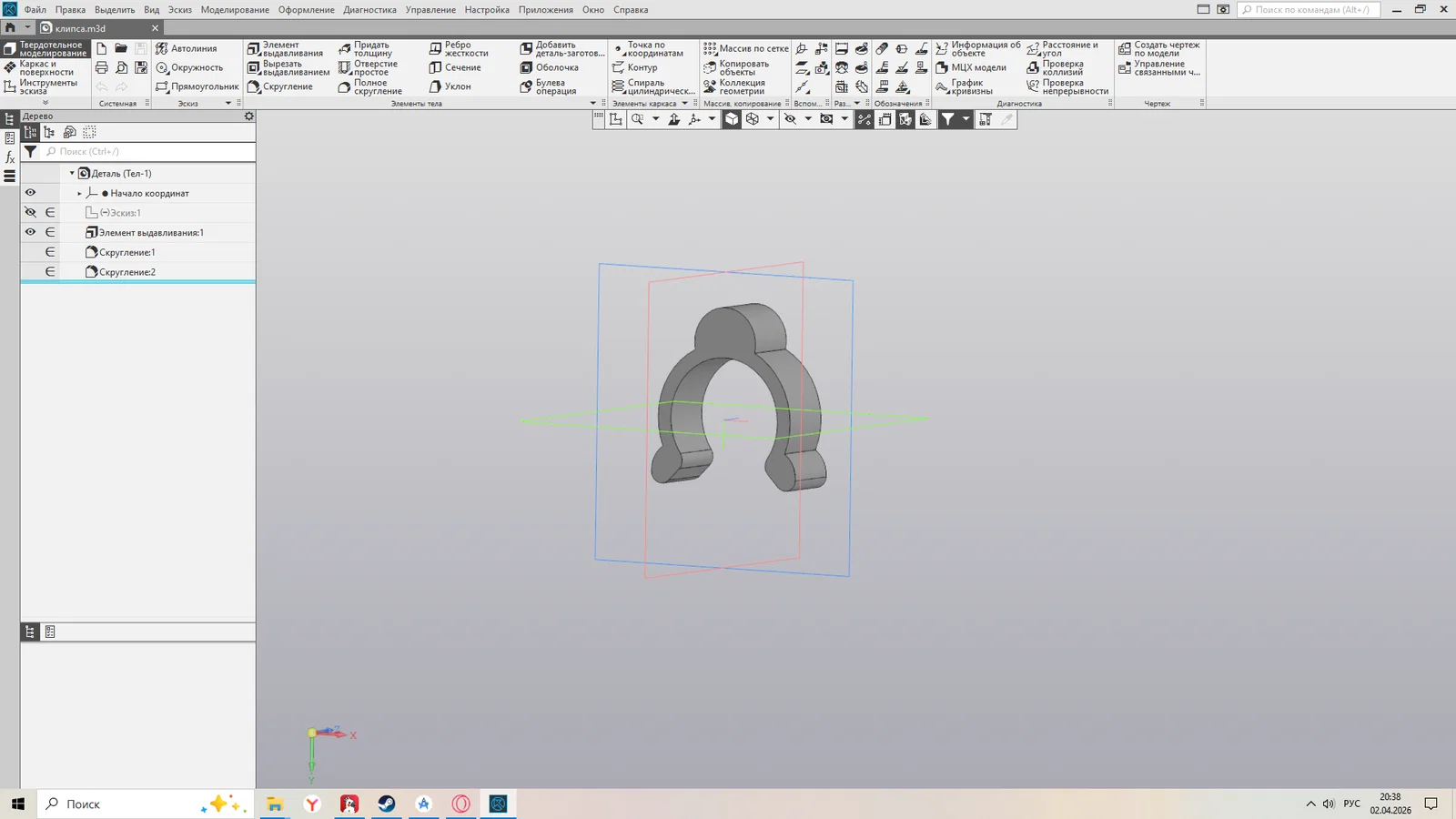Choose the Оболочка shell tool
This screenshot has width=1456, height=819.
(x=550, y=67)
